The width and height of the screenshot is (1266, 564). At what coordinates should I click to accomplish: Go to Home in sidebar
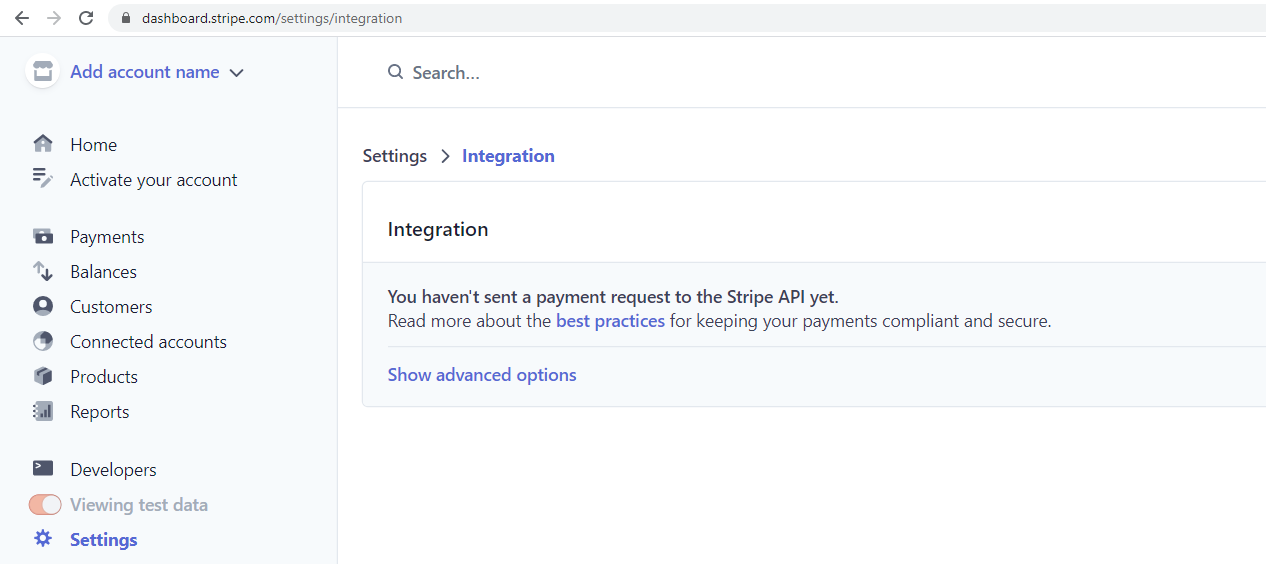click(93, 145)
